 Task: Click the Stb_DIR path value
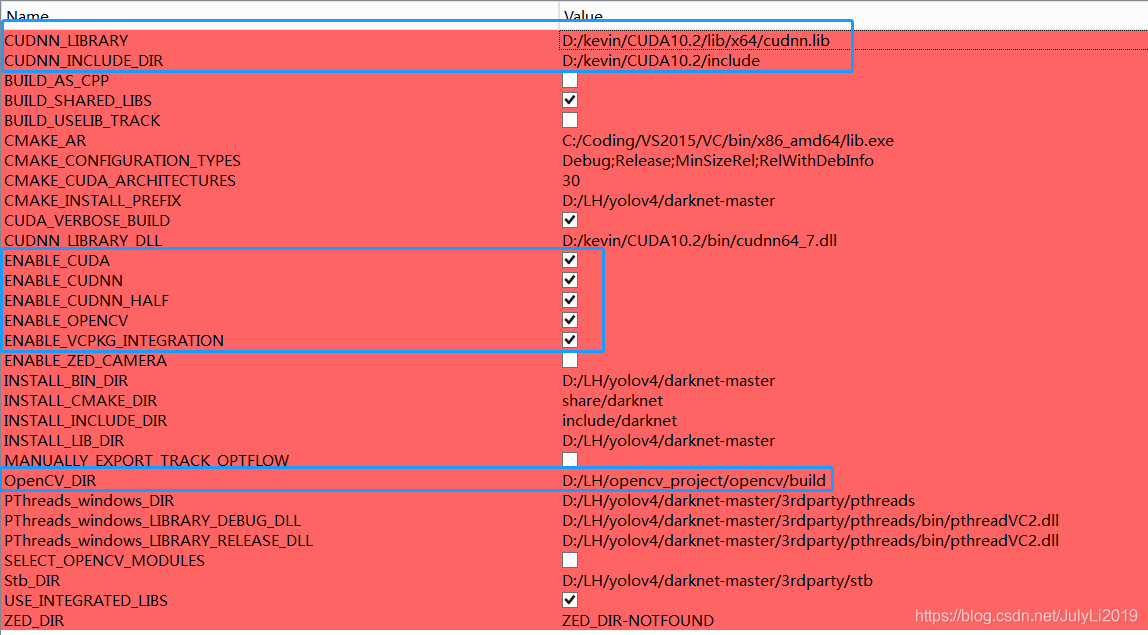718,581
